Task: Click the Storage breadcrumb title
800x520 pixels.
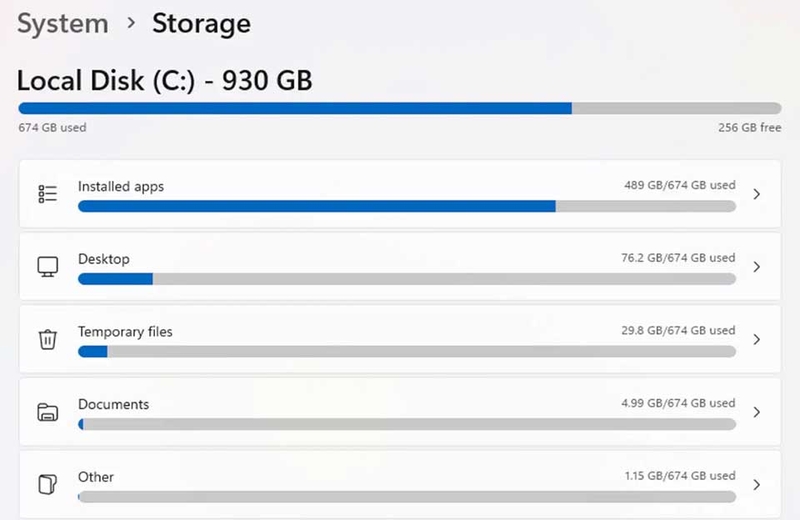Action: pos(202,23)
